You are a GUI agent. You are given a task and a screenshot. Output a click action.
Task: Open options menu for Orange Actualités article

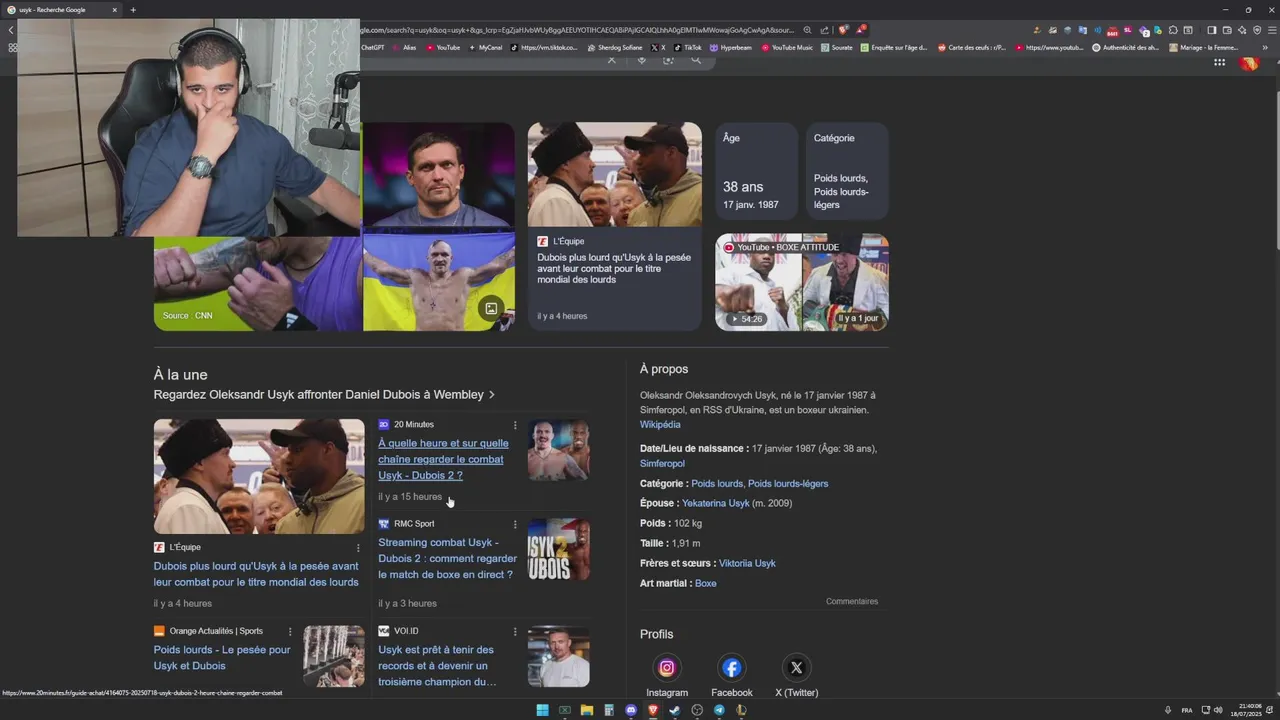(x=290, y=632)
